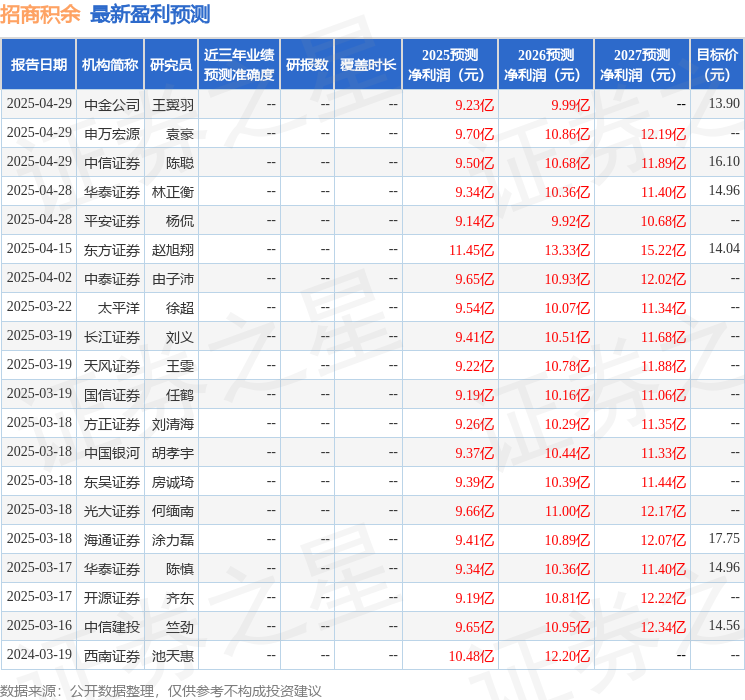The image size is (745, 700).
Task: Sort by the 研报数 column header
Action: pos(307,65)
